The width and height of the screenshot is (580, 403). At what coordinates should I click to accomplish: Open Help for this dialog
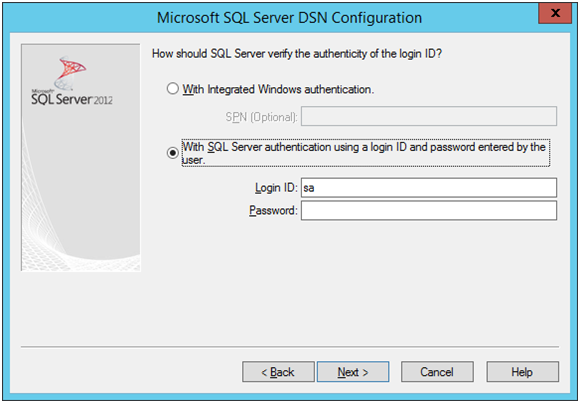click(x=522, y=372)
